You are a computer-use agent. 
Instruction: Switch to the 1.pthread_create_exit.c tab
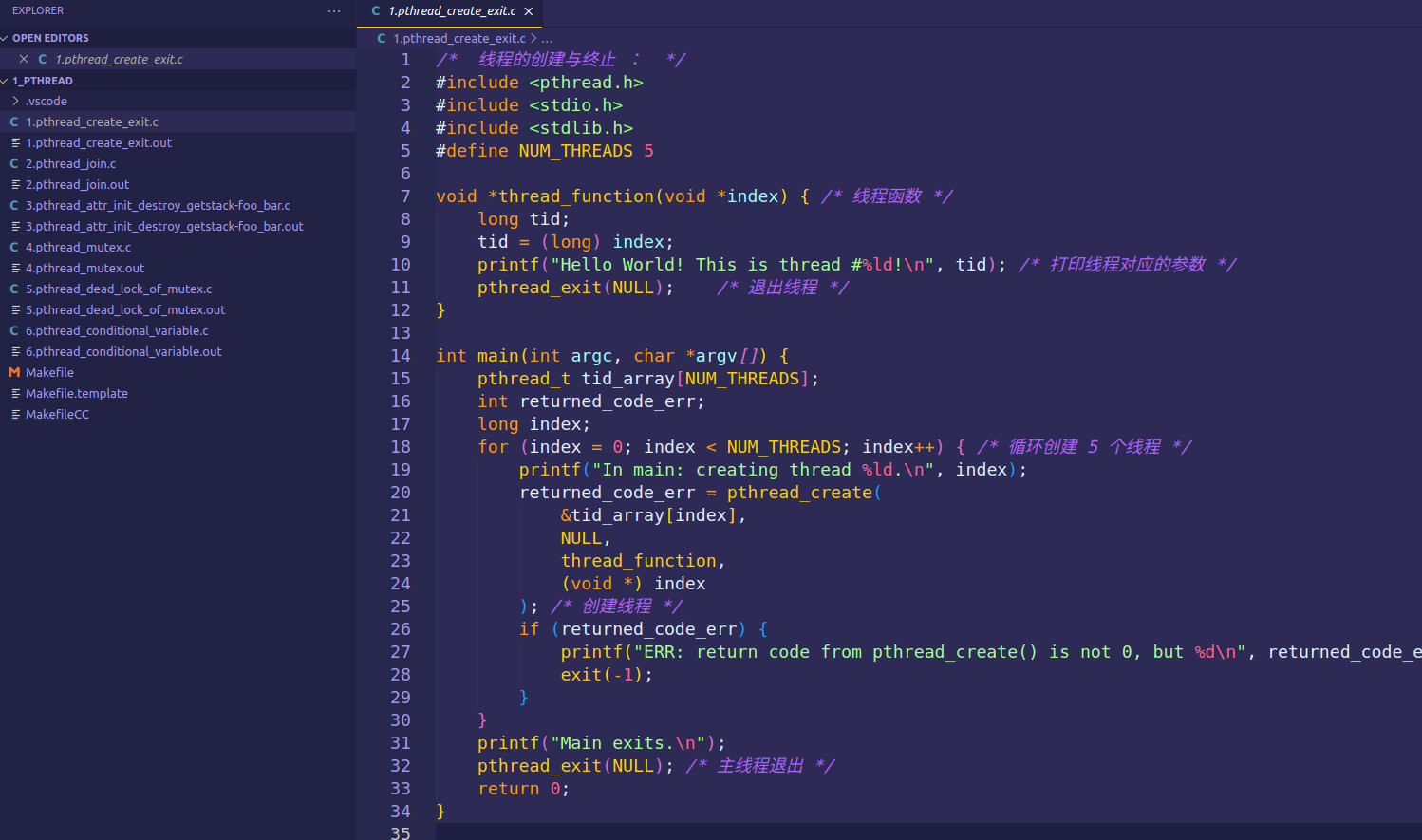[451, 11]
